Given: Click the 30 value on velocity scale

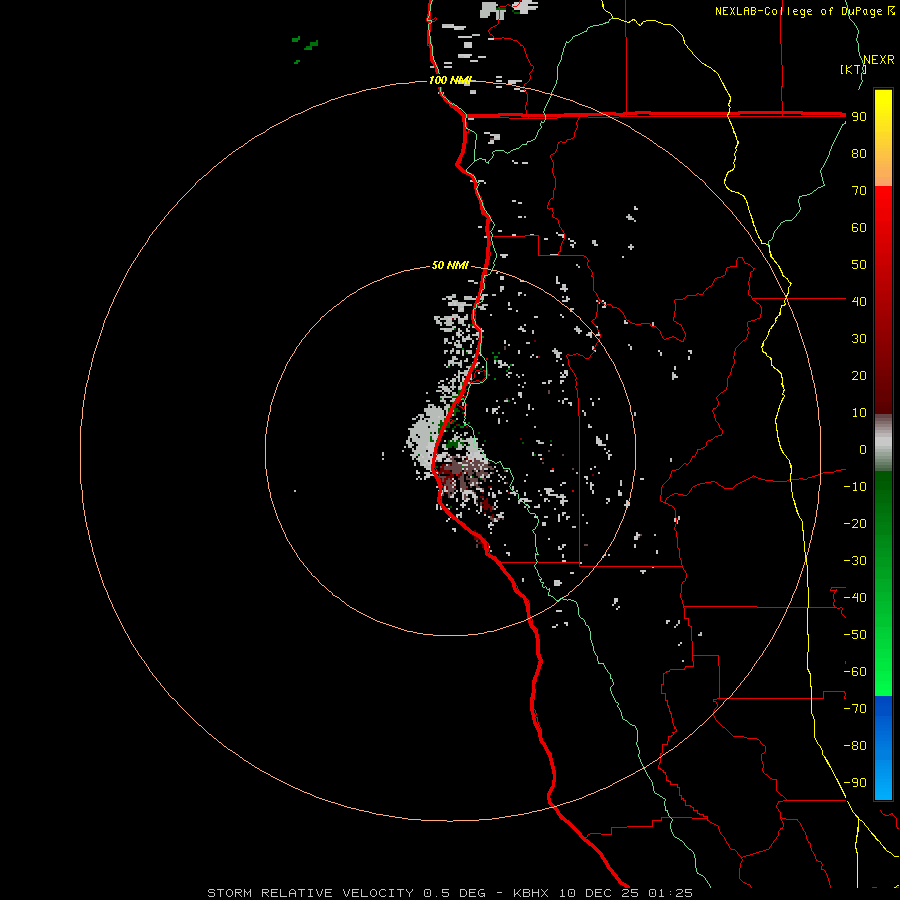Looking at the screenshot, I should [859, 339].
